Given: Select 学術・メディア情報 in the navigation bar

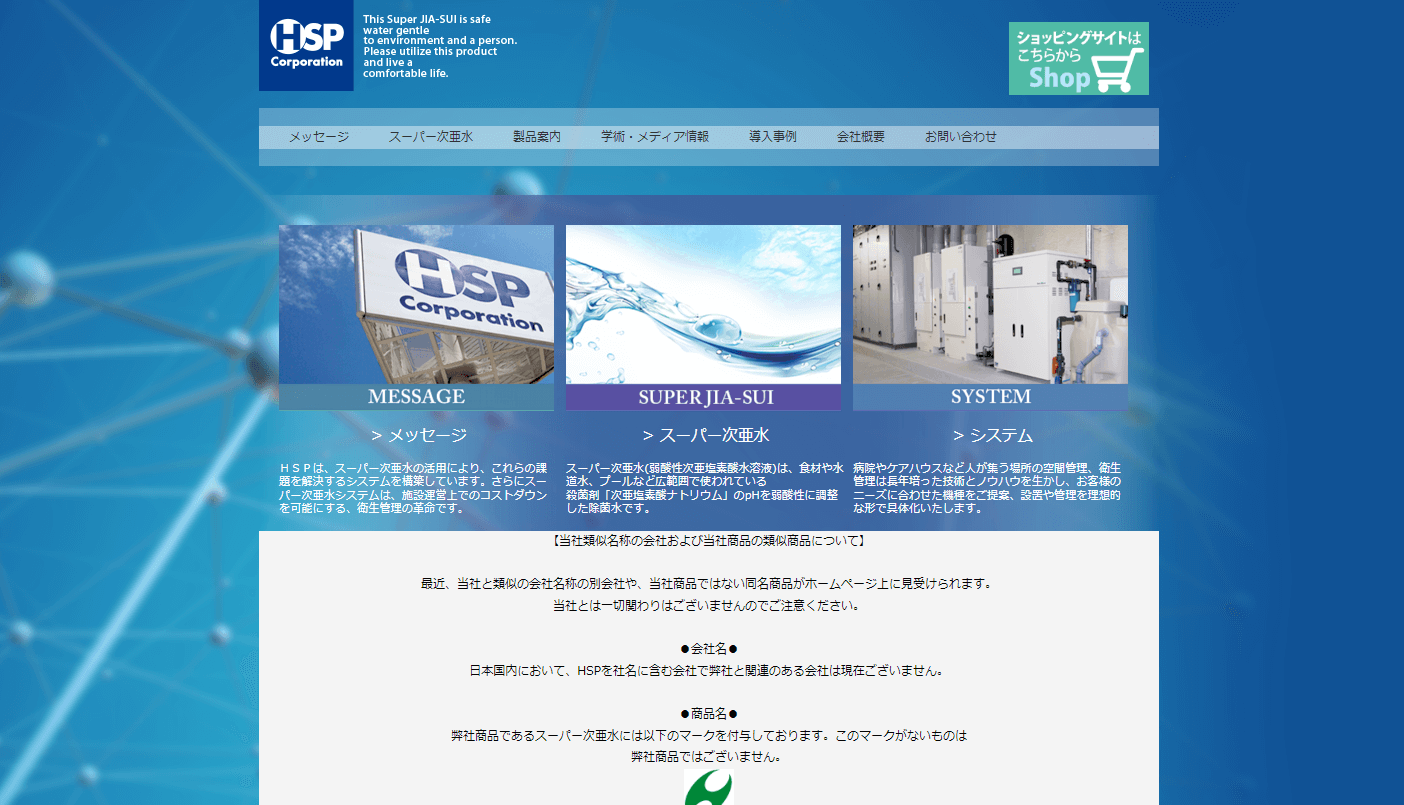Looking at the screenshot, I should 655,137.
